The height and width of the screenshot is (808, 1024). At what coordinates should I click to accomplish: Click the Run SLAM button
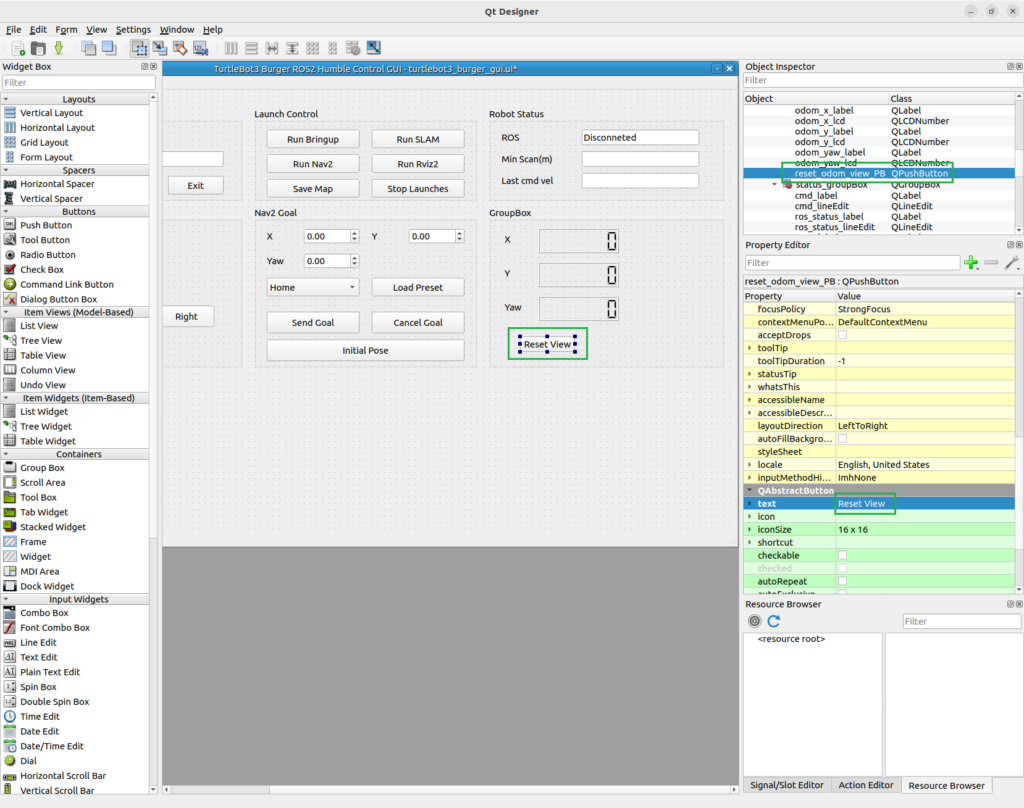(418, 139)
